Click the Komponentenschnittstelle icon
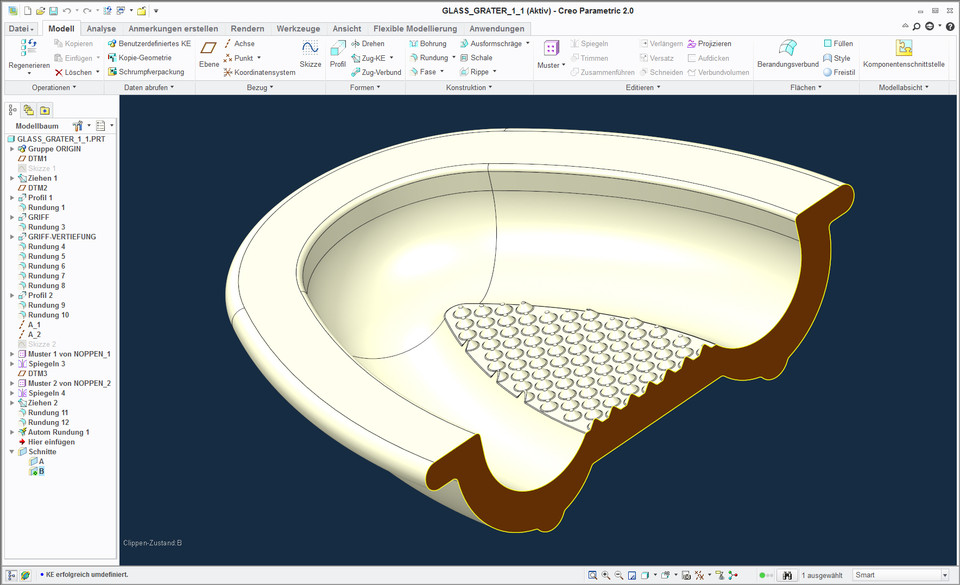Image resolution: width=960 pixels, height=585 pixels. [905, 49]
